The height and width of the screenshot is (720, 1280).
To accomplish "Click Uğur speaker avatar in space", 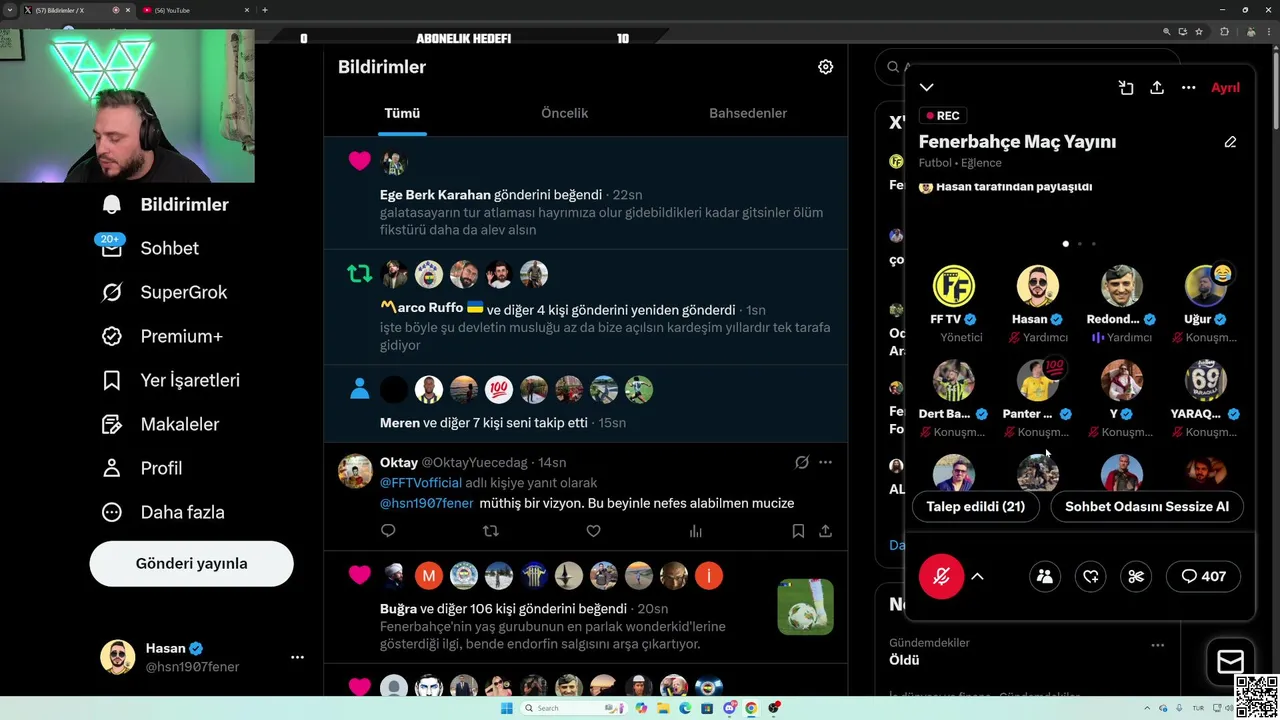I will point(1205,286).
